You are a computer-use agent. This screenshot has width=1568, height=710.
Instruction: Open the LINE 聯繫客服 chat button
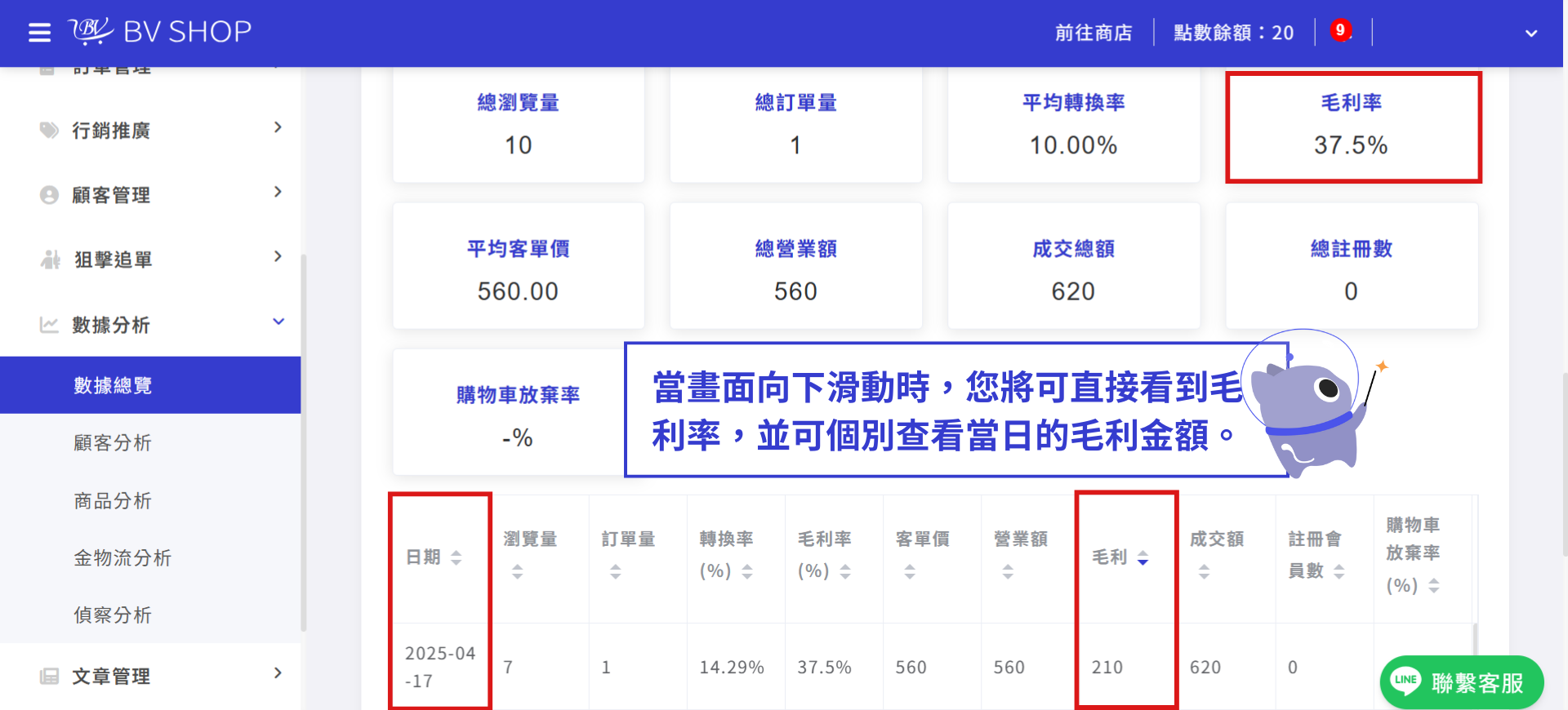click(x=1462, y=681)
